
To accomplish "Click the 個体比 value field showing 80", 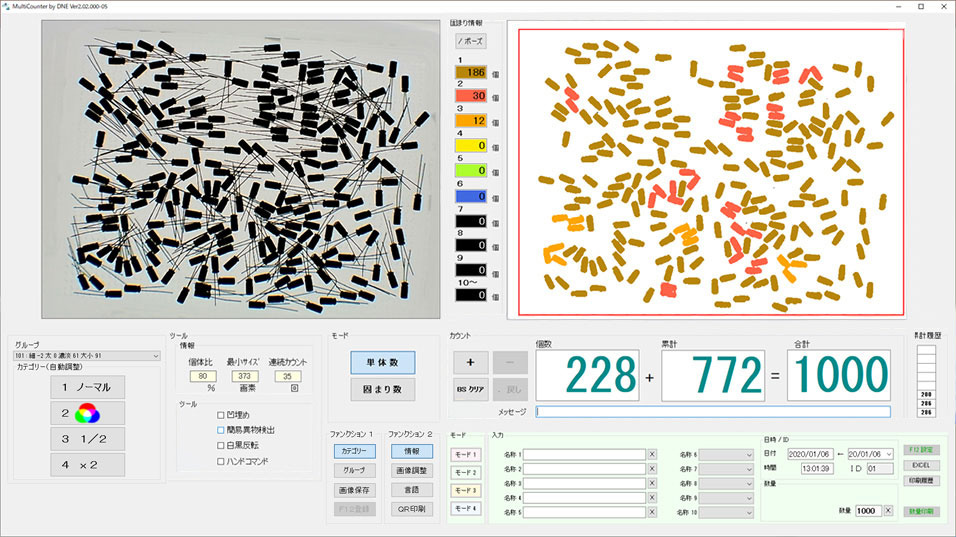I will coord(202,376).
